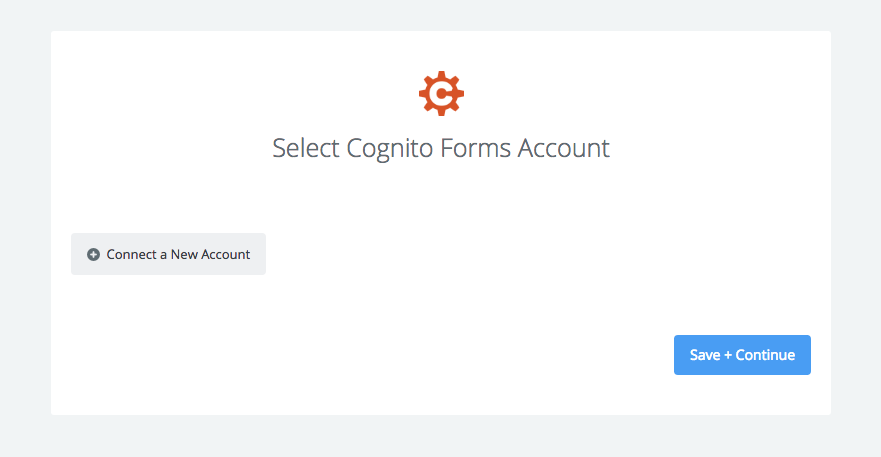This screenshot has width=881, height=457.
Task: Click the Select Cognito Forms Account heading
Action: pyautogui.click(x=441, y=148)
